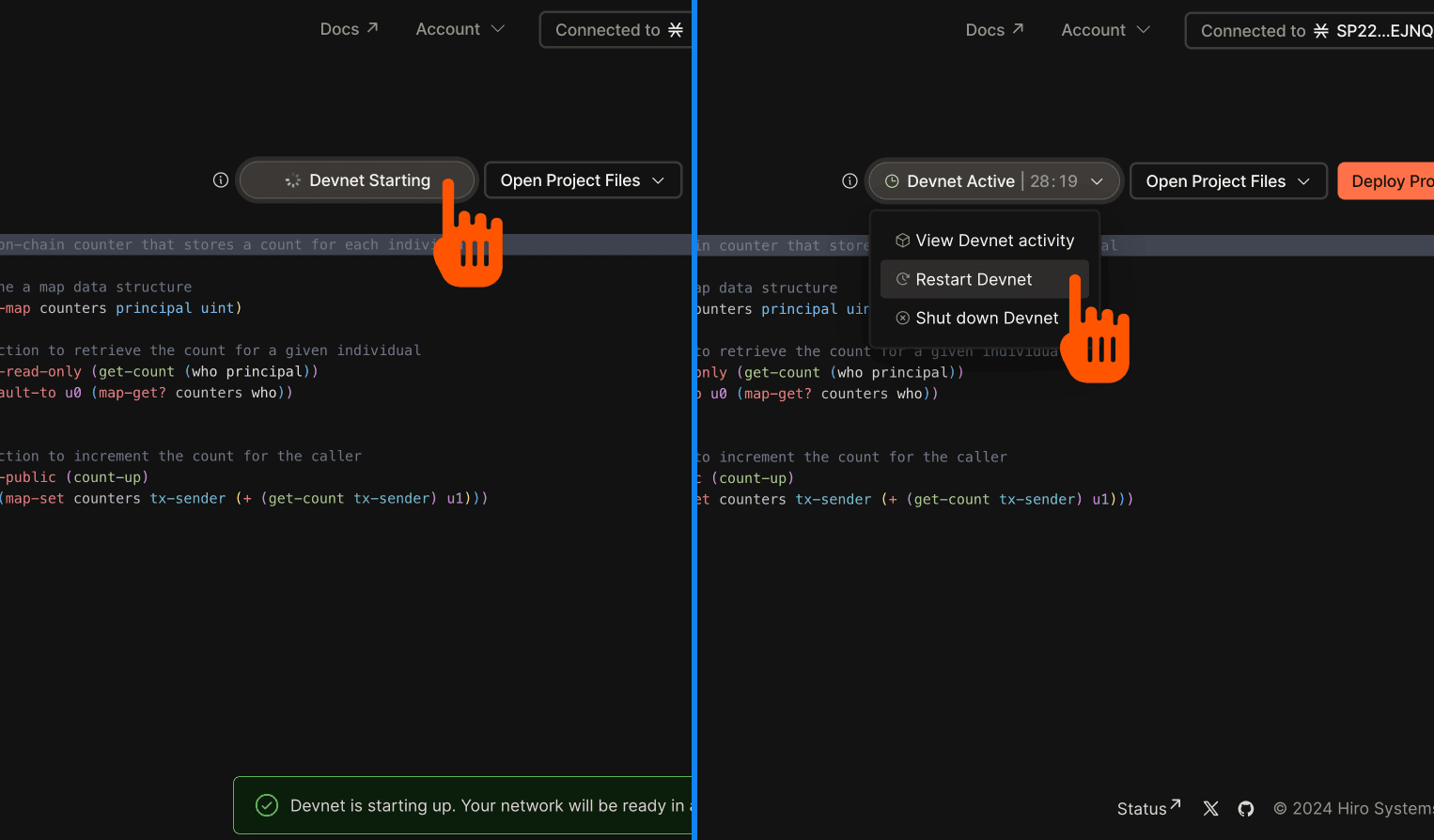Click code line '(get-count (who principal))' in left editor

204,371
